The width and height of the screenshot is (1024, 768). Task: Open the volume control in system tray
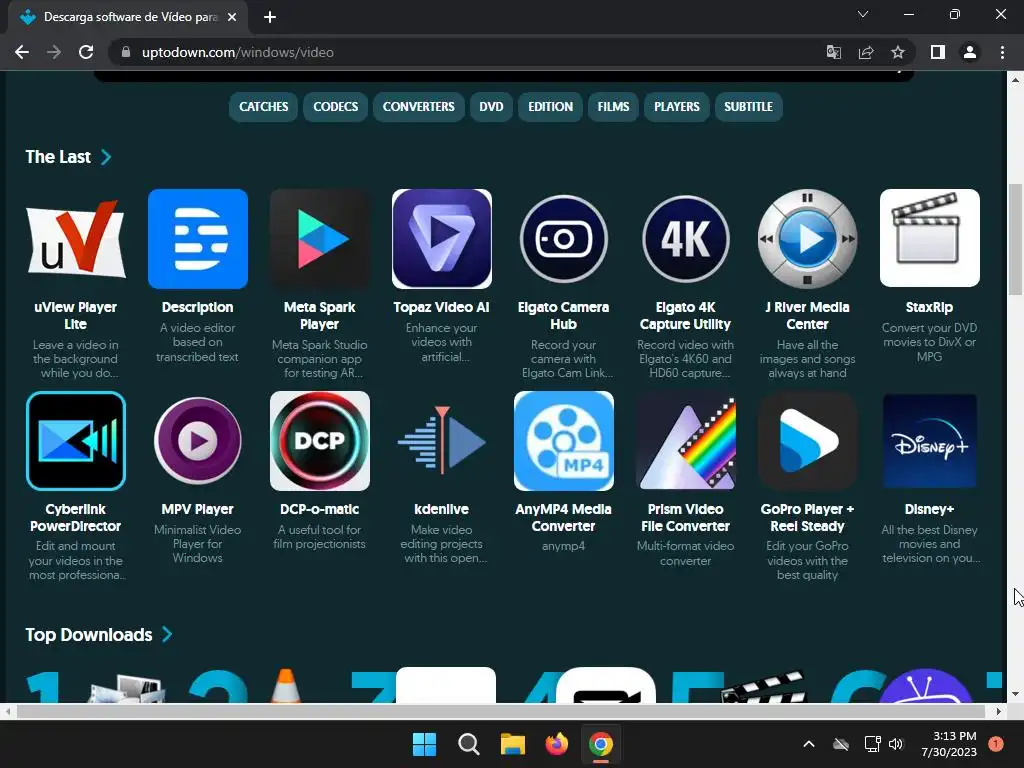click(896, 744)
